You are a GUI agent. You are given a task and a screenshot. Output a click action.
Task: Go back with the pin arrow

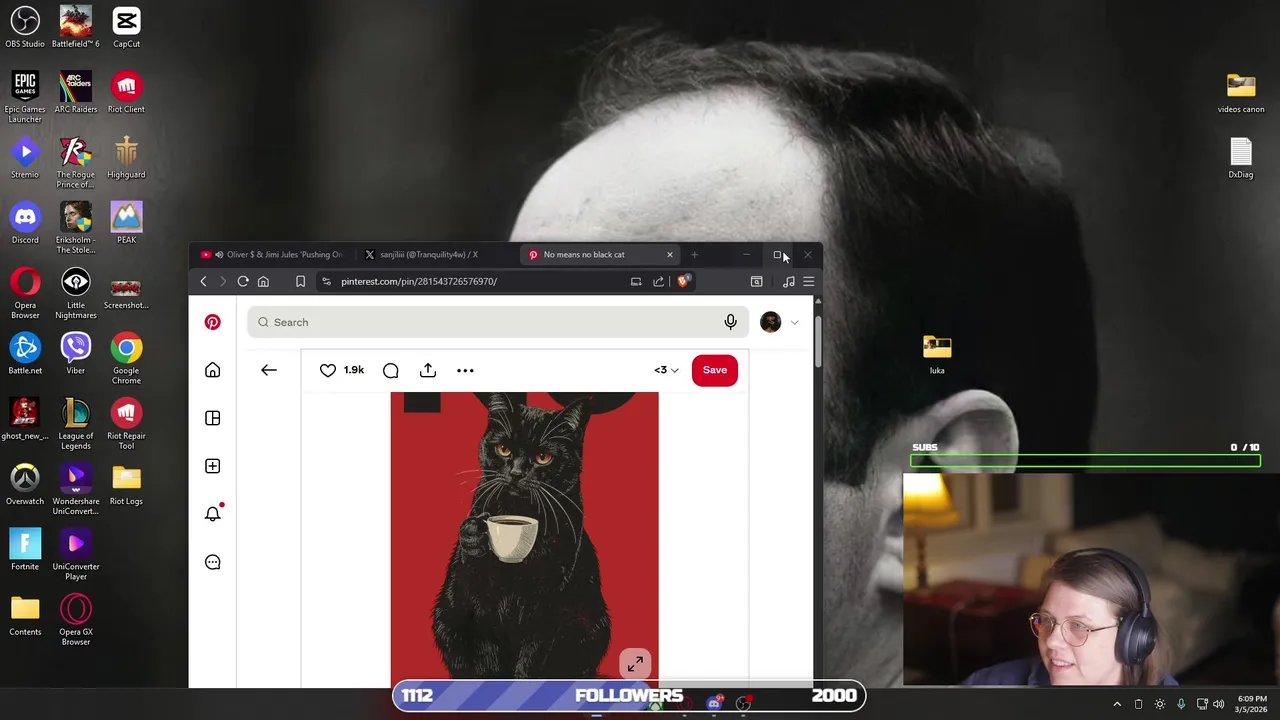click(x=268, y=370)
